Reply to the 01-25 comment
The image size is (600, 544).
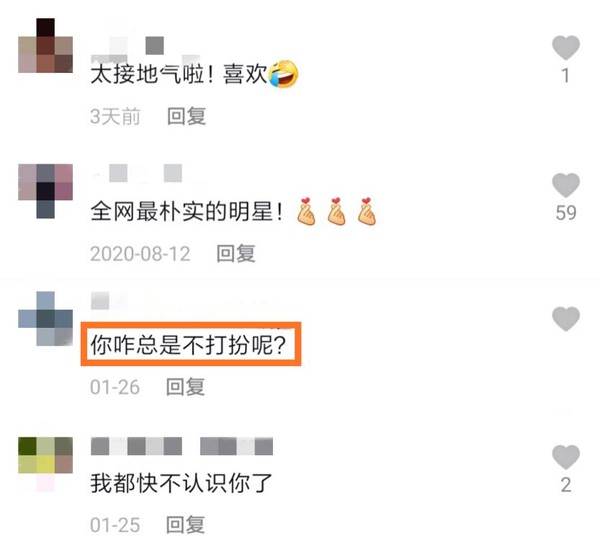point(185,524)
